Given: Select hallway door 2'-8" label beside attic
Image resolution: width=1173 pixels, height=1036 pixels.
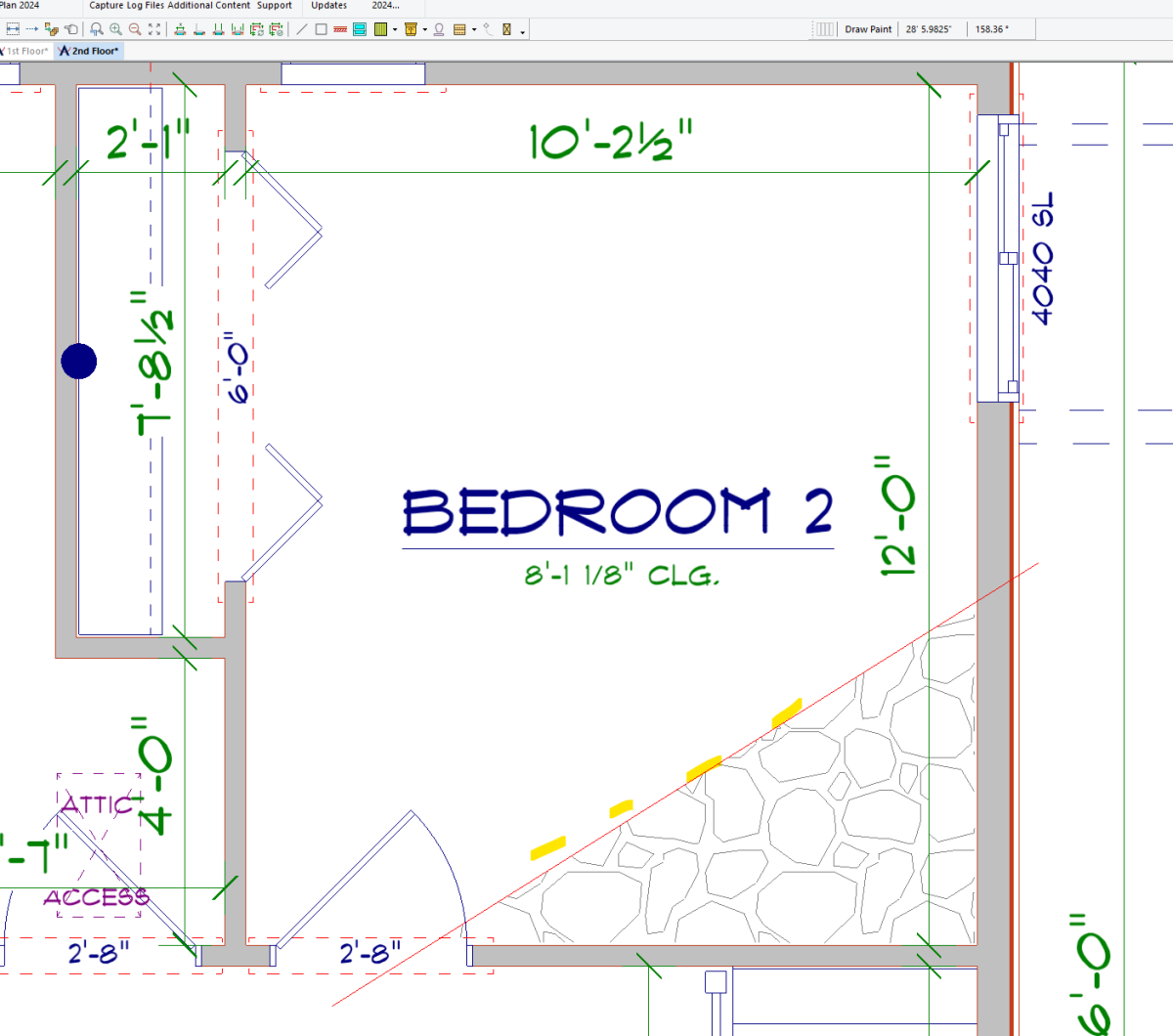Looking at the screenshot, I should tap(99, 952).
